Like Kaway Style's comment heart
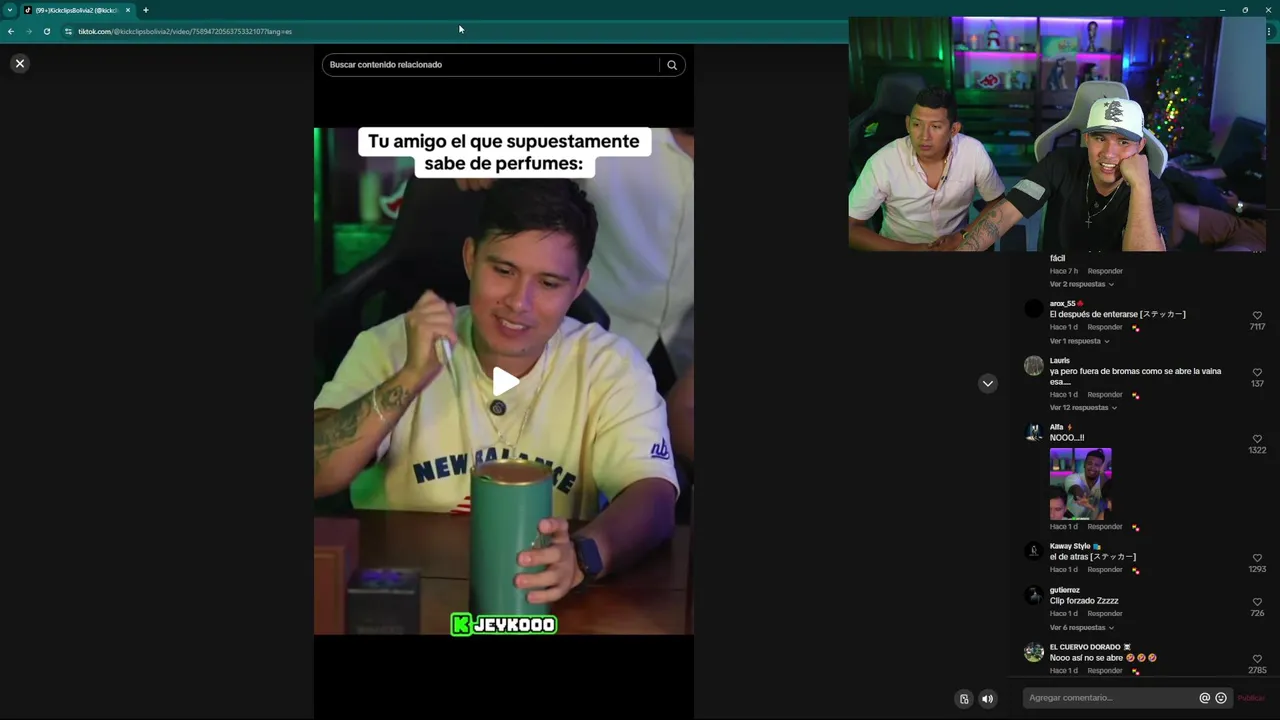Viewport: 1280px width, 720px height. [x=1257, y=558]
